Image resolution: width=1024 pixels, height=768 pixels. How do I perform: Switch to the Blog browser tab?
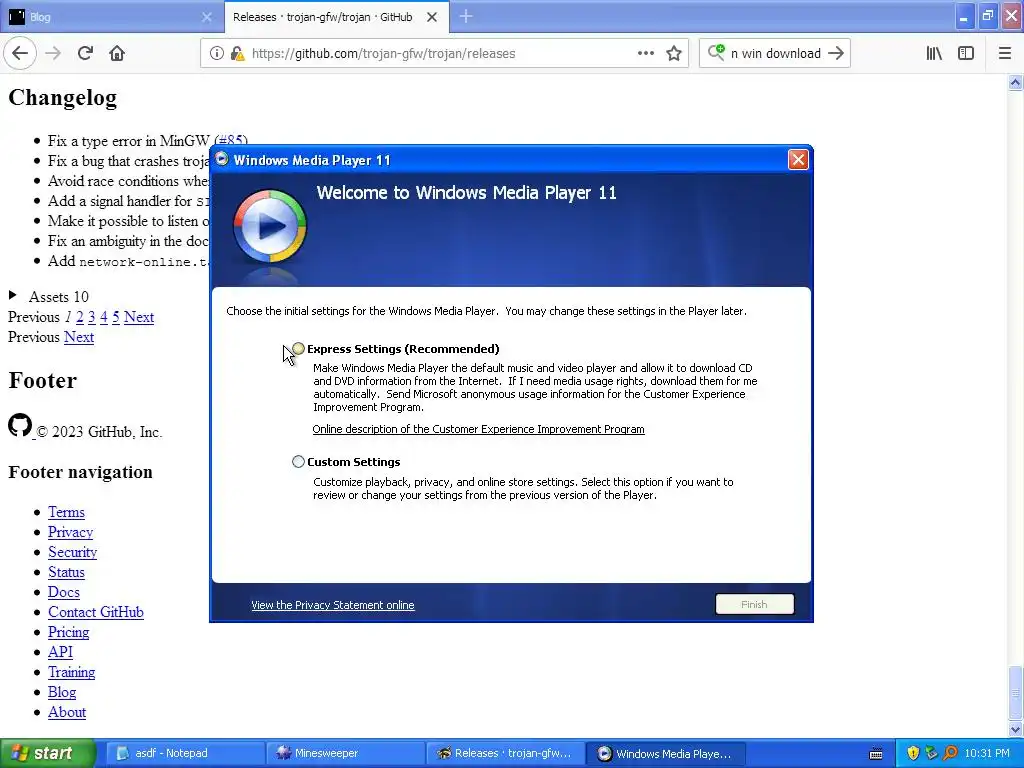(111, 17)
